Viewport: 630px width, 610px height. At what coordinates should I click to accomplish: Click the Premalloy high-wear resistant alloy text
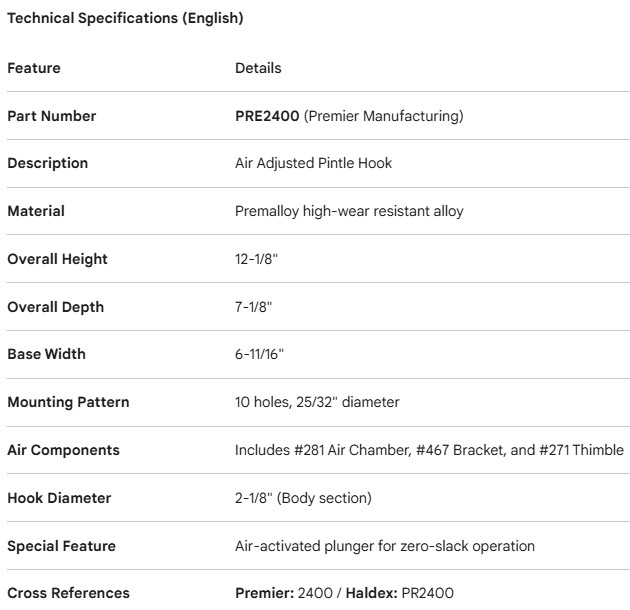349,211
